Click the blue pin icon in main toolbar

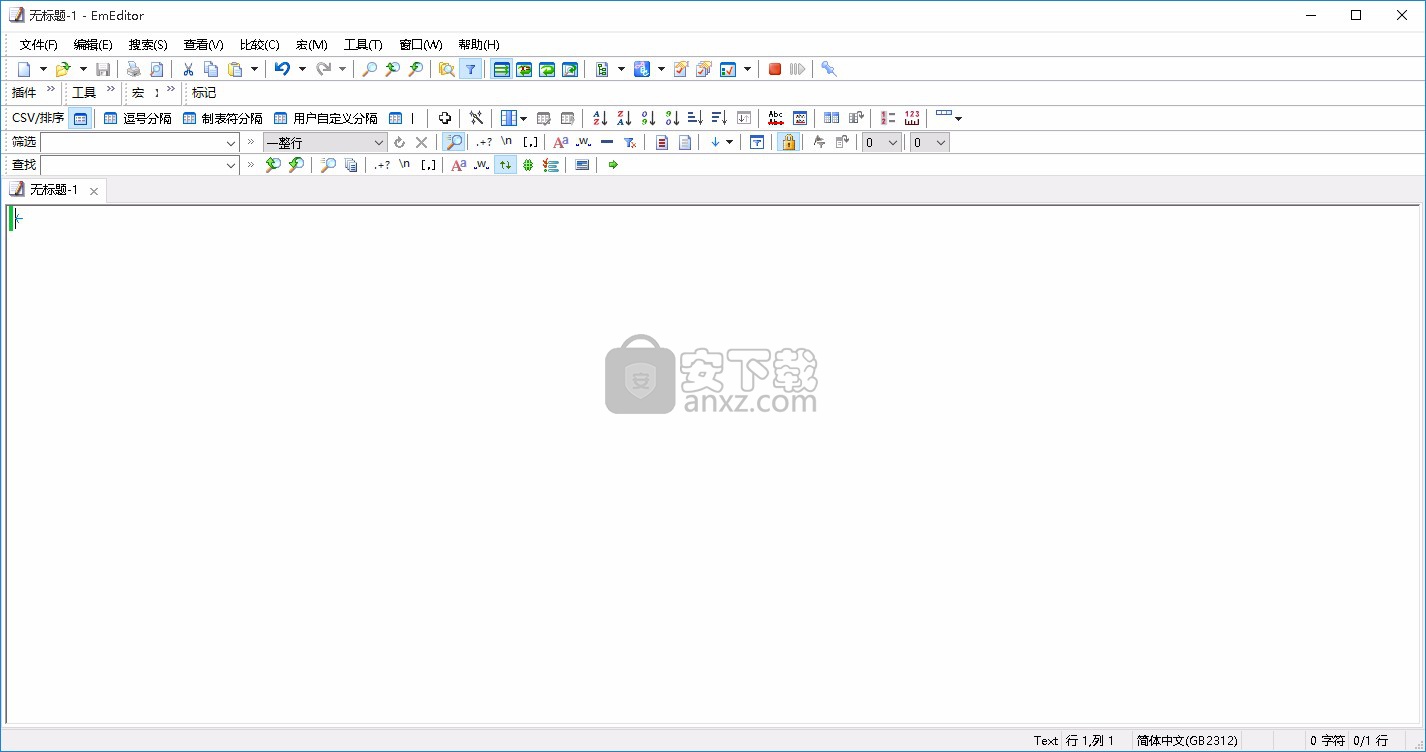coord(828,69)
